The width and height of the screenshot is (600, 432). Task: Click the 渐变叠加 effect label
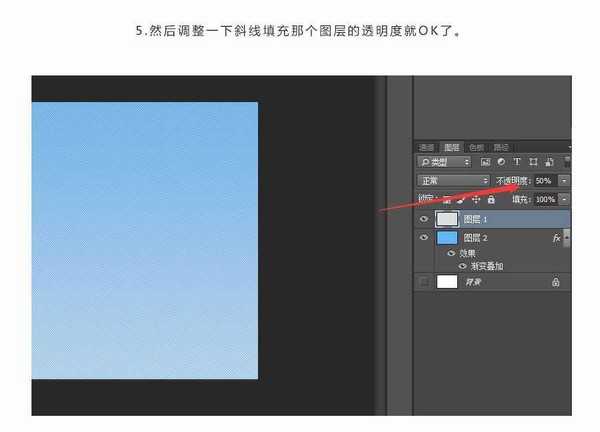point(486,266)
